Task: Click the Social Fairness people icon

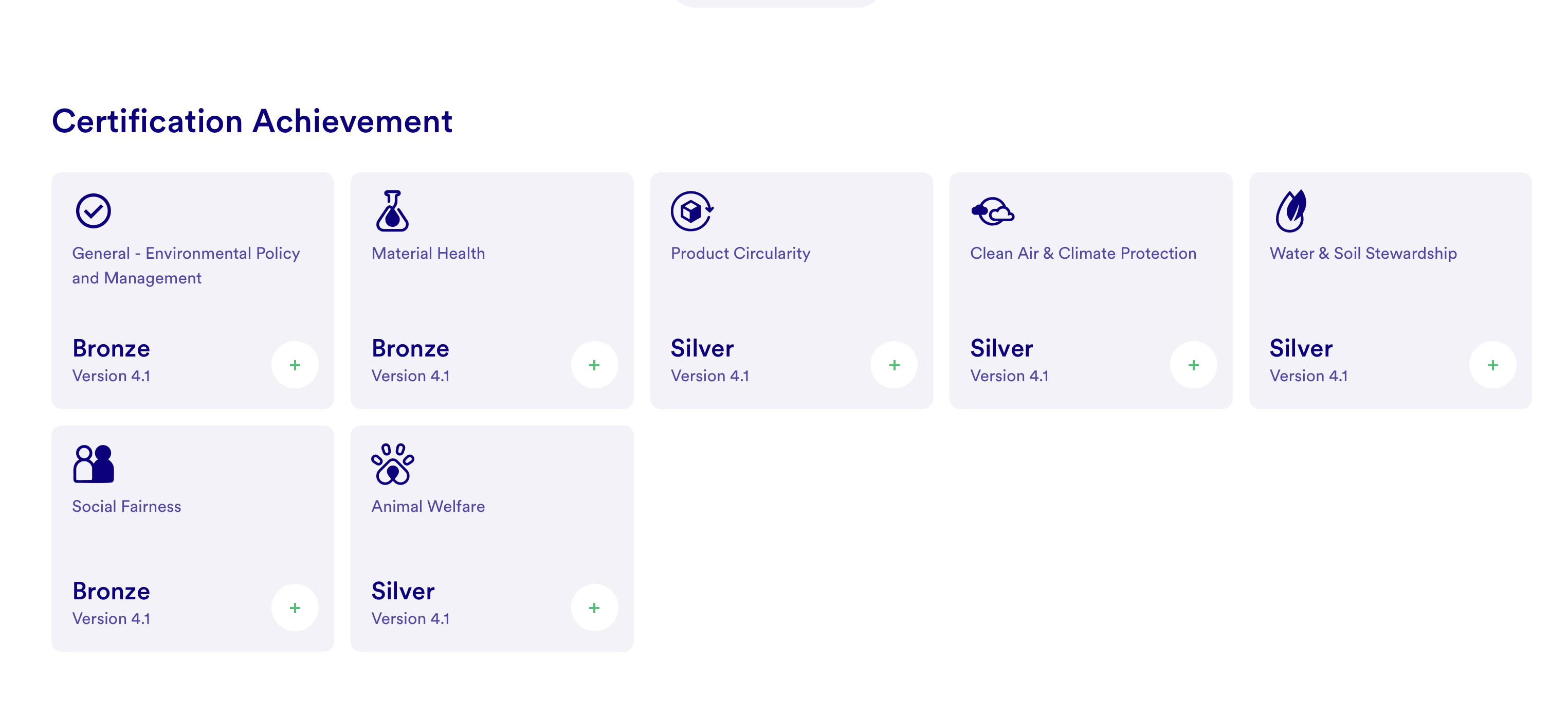Action: tap(93, 464)
